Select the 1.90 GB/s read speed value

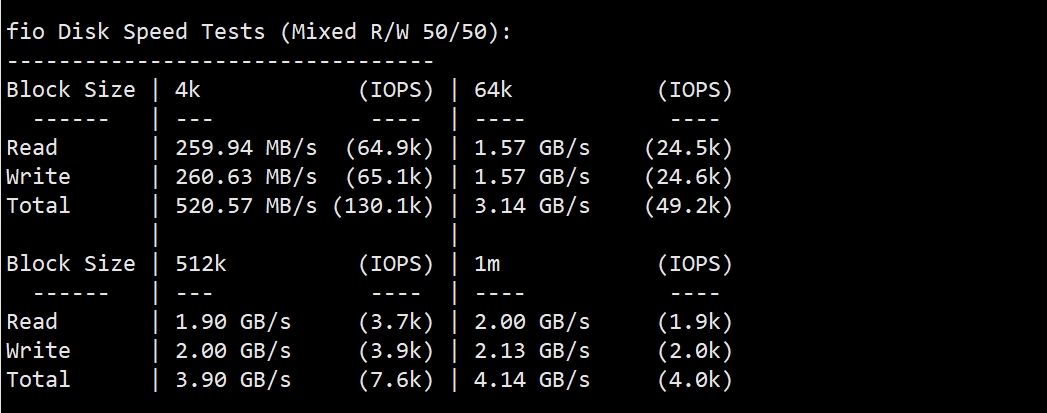[233, 322]
